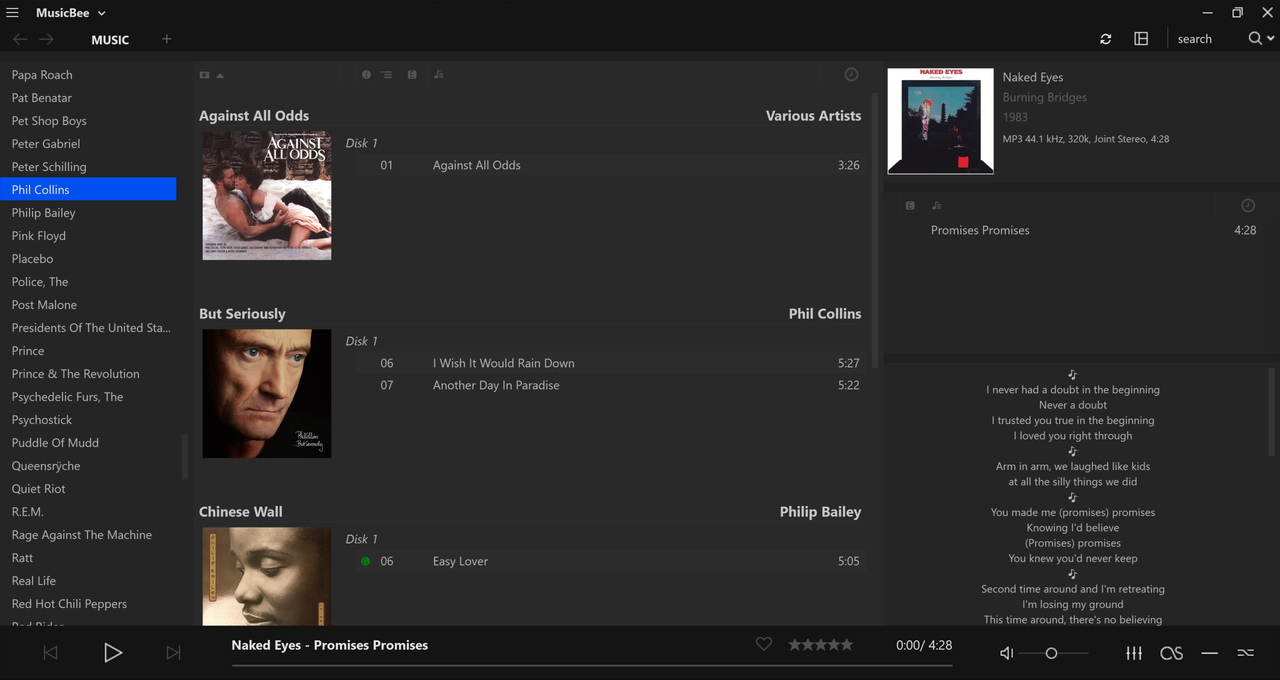This screenshot has height=680, width=1280.
Task: Click the Now Playing disc column icon
Action: pyautogui.click(x=910, y=205)
